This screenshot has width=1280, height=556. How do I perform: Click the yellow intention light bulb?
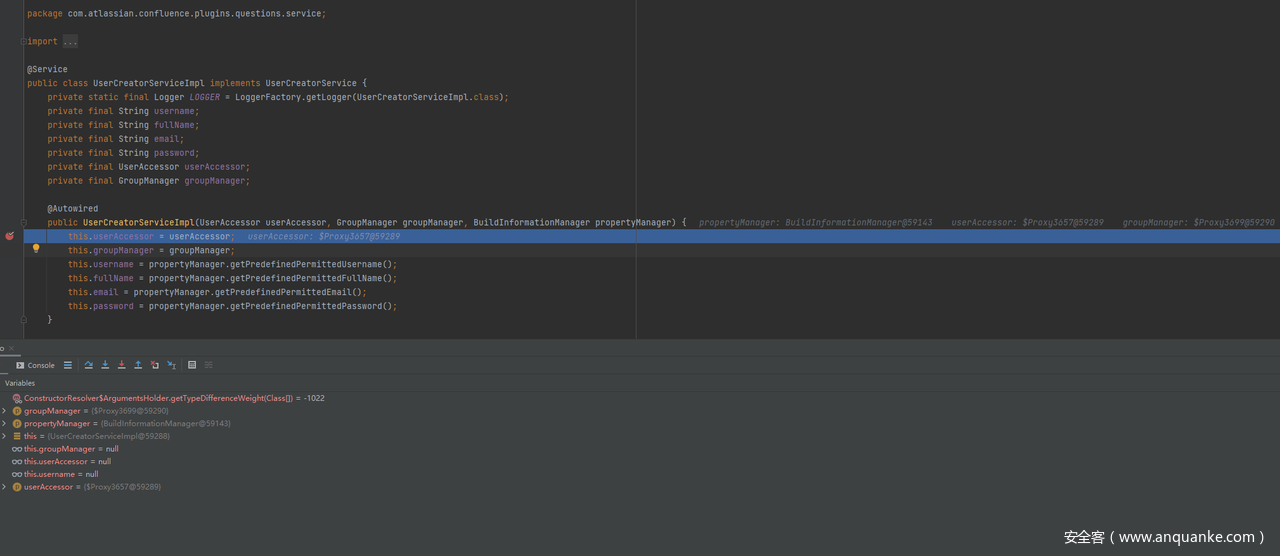[36, 249]
